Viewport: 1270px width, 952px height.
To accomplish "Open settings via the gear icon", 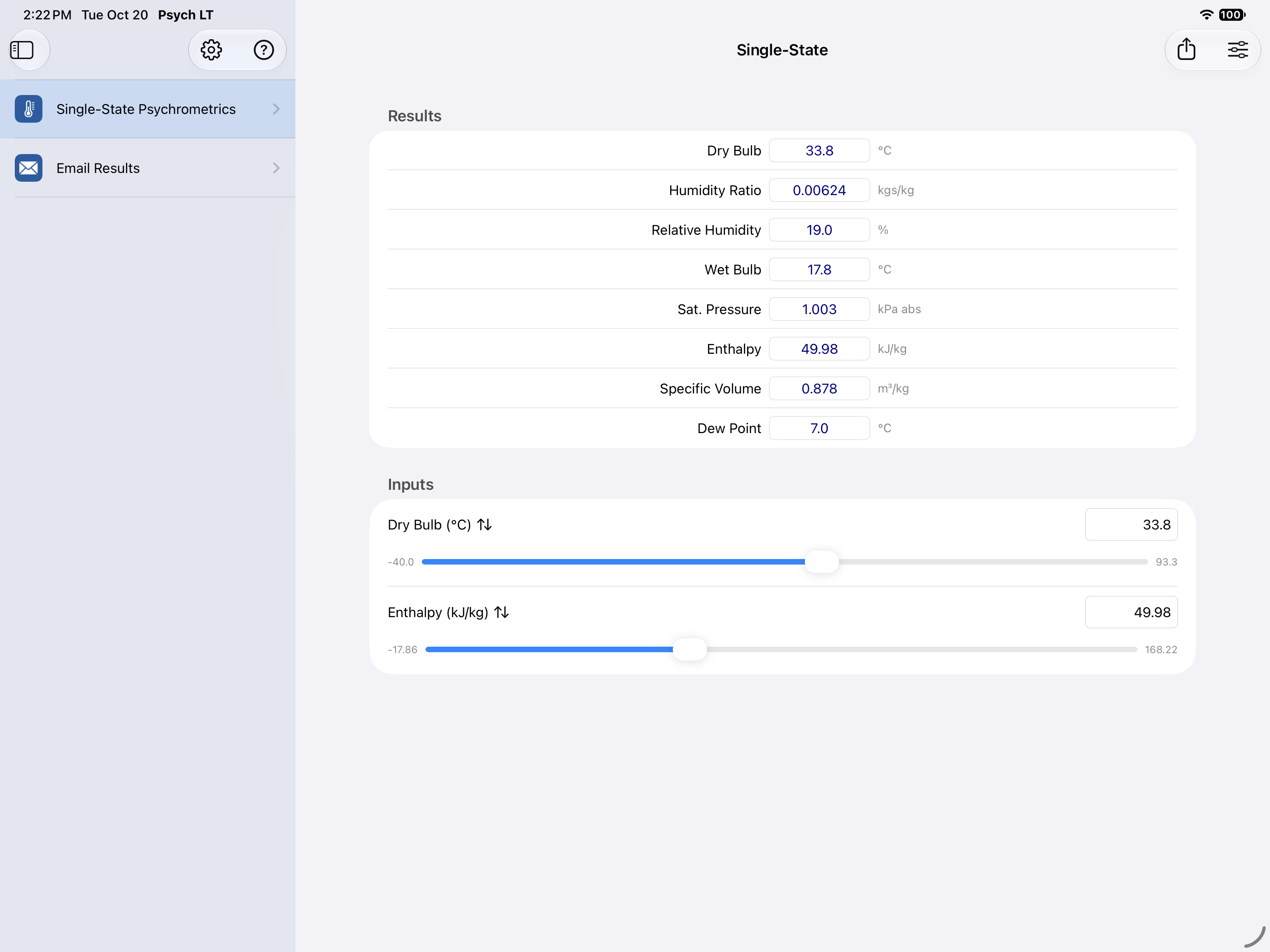I will [x=211, y=50].
